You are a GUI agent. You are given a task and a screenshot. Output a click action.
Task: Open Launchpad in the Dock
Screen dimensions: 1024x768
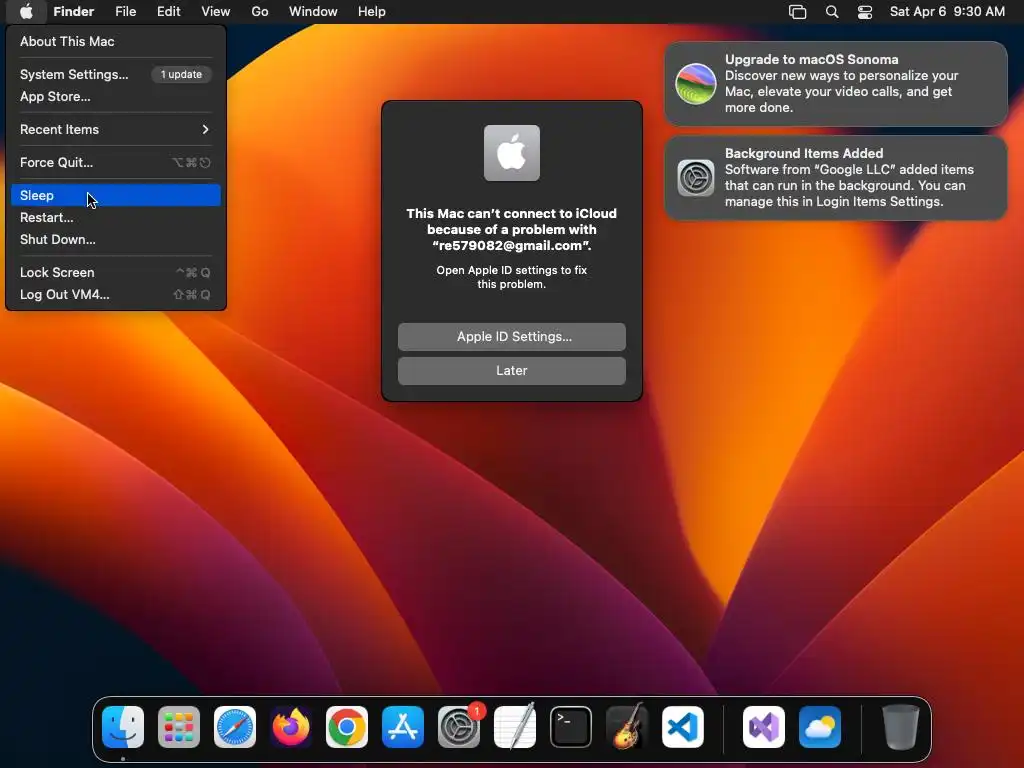click(179, 727)
